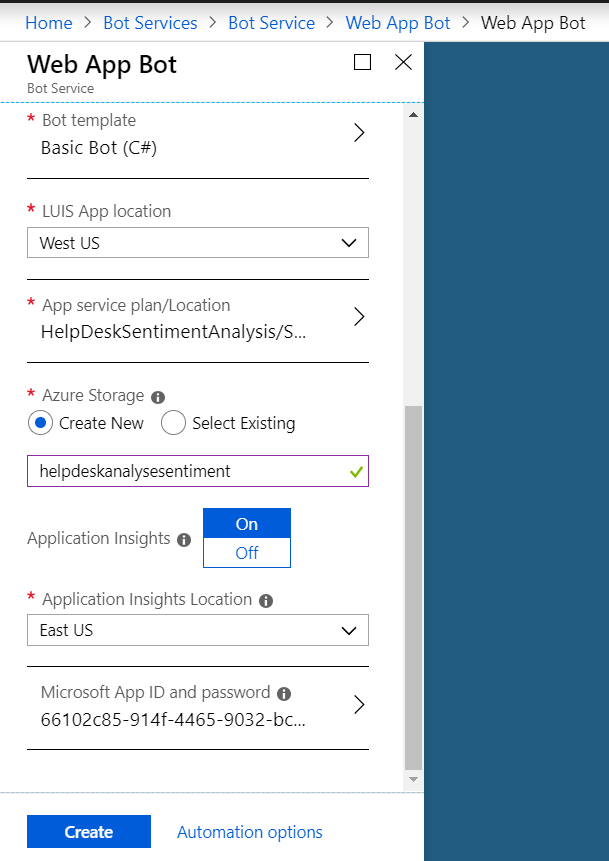Select the Select Existing storage option
This screenshot has height=861, width=609.
(173, 423)
